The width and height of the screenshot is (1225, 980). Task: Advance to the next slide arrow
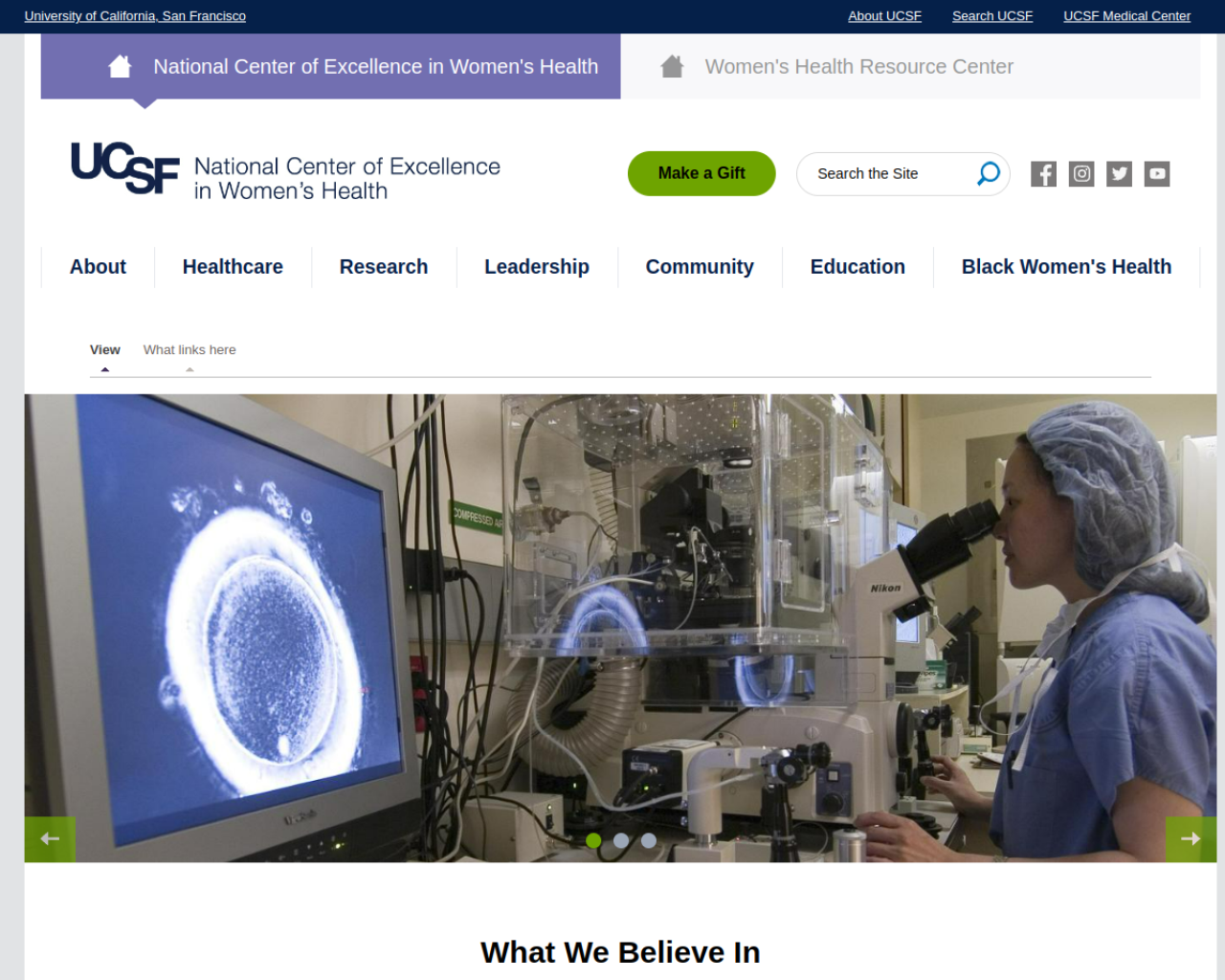[1191, 839]
